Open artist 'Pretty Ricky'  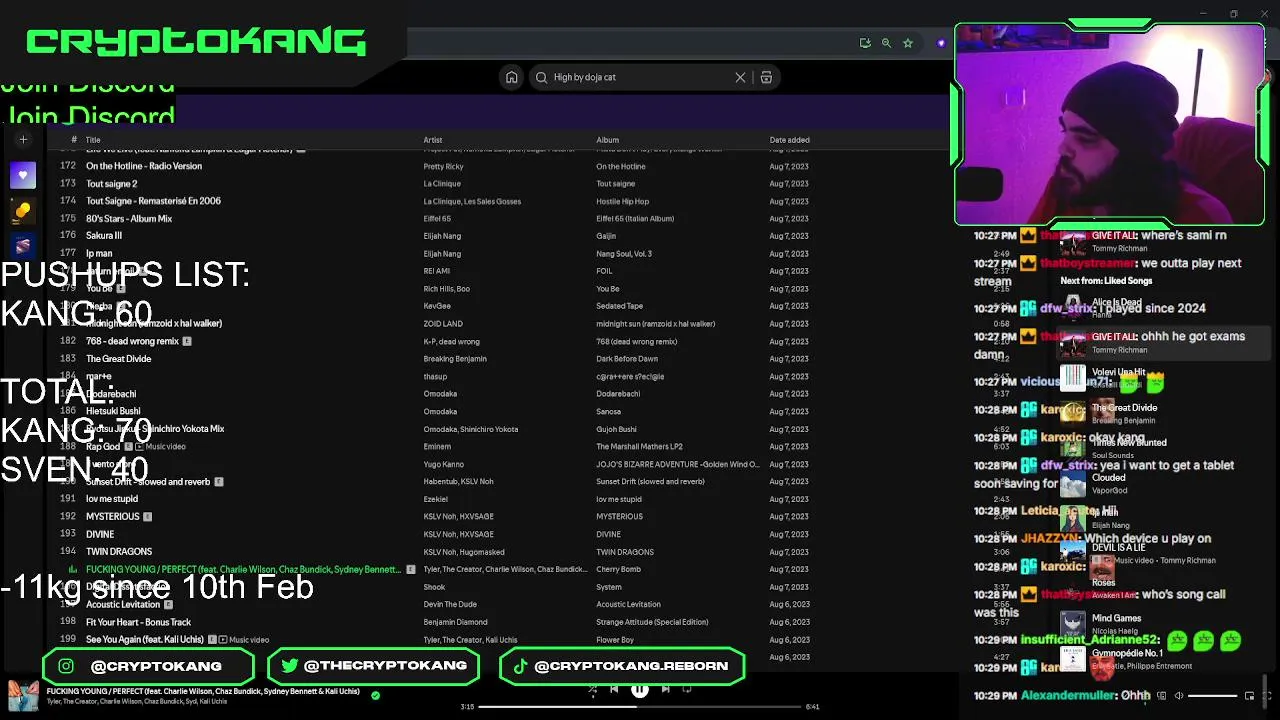tap(443, 166)
